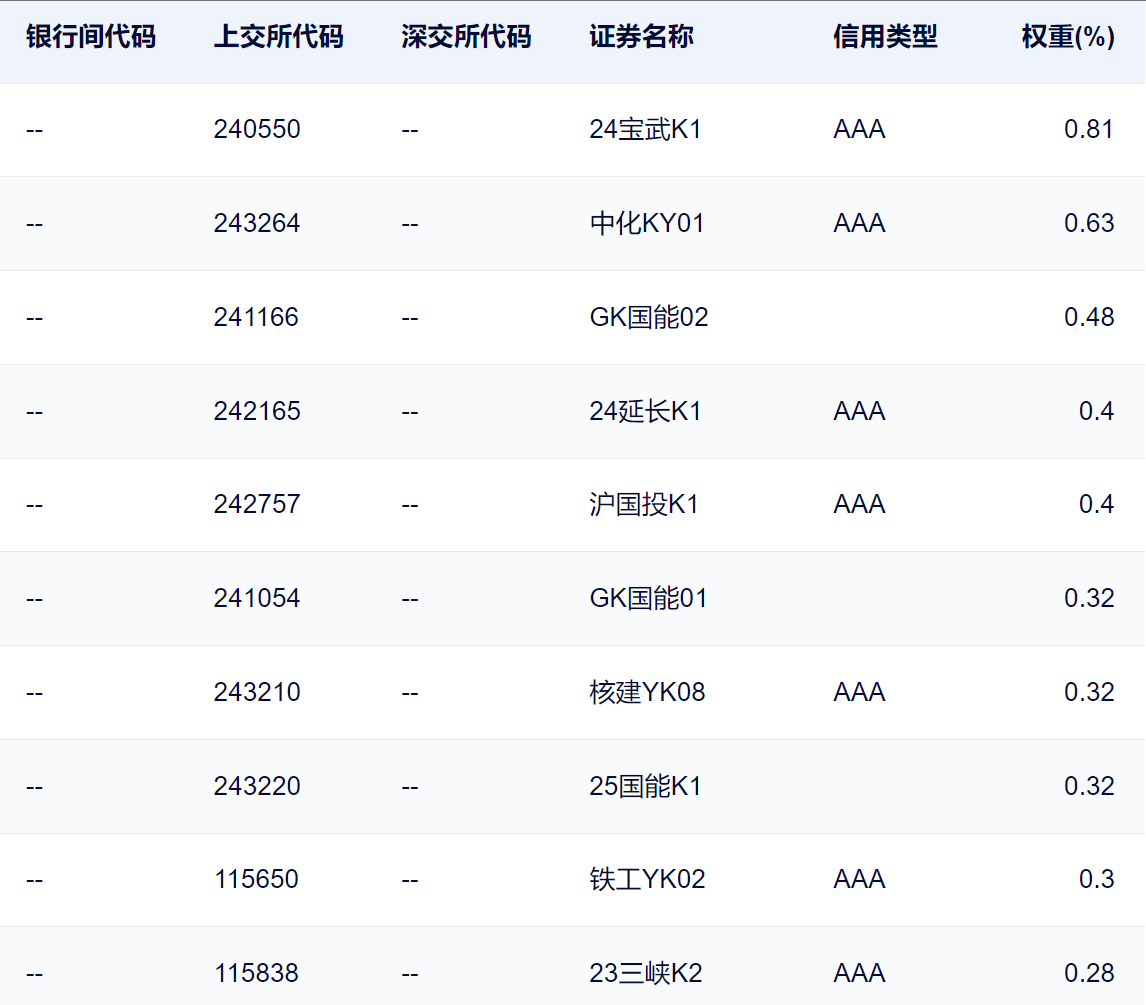The image size is (1146, 1005).
Task: Click the 证券名称 column header
Action: pyautogui.click(x=642, y=37)
